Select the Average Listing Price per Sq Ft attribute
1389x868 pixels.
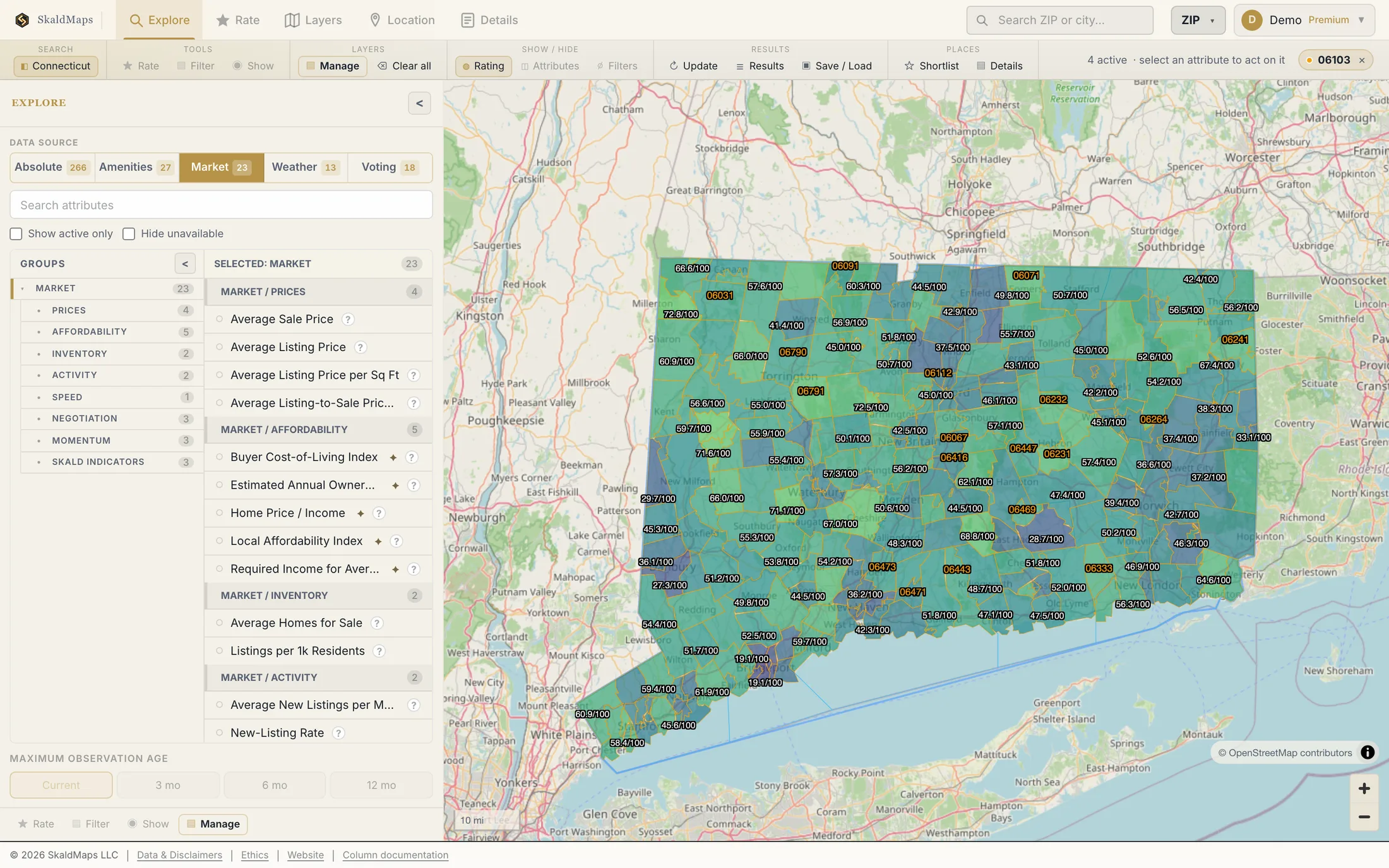pyautogui.click(x=318, y=375)
